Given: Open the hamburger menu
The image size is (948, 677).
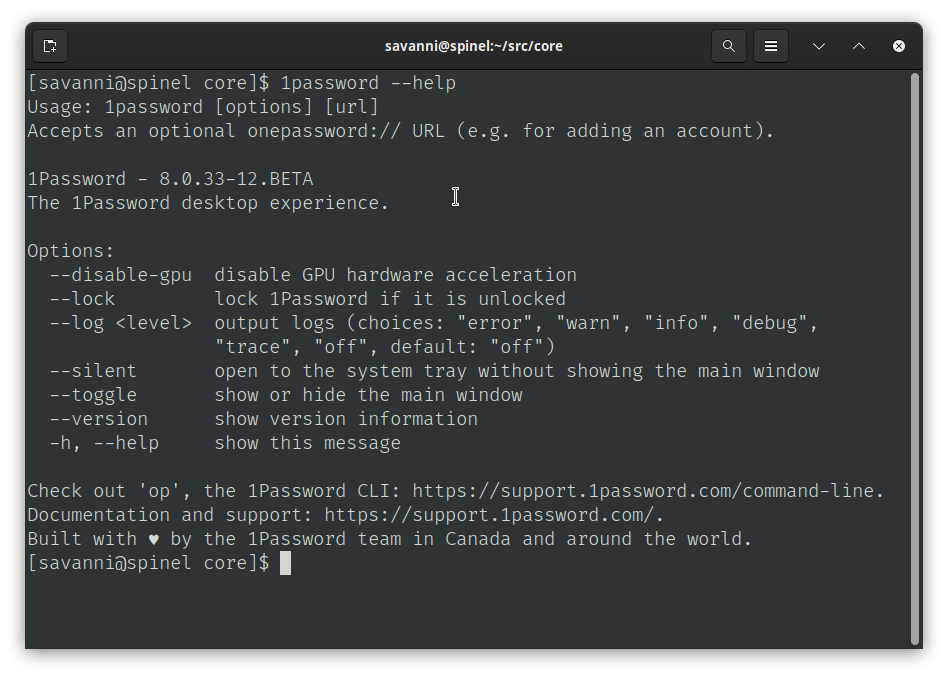Looking at the screenshot, I should pyautogui.click(x=771, y=46).
